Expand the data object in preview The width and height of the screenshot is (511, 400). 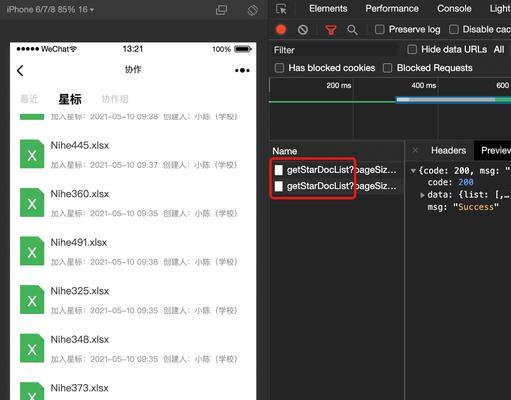click(422, 195)
